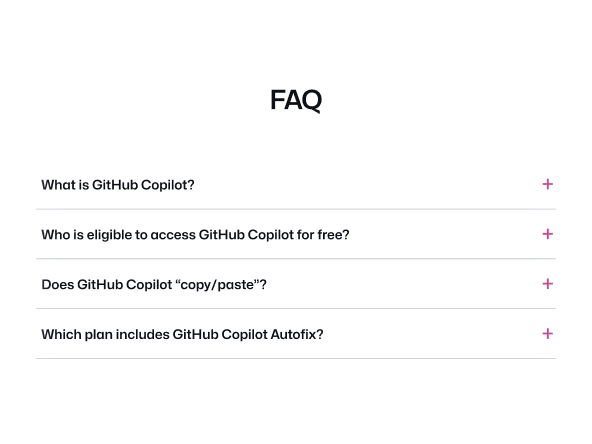Click the plus icon beside 'What is GitHub Copilot?'
The image size is (592, 444).
[547, 184]
